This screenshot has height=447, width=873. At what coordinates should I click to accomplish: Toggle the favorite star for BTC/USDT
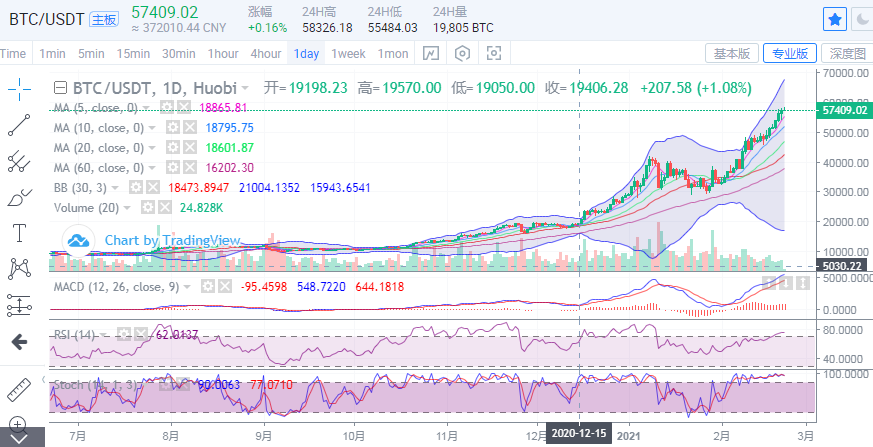[835, 20]
